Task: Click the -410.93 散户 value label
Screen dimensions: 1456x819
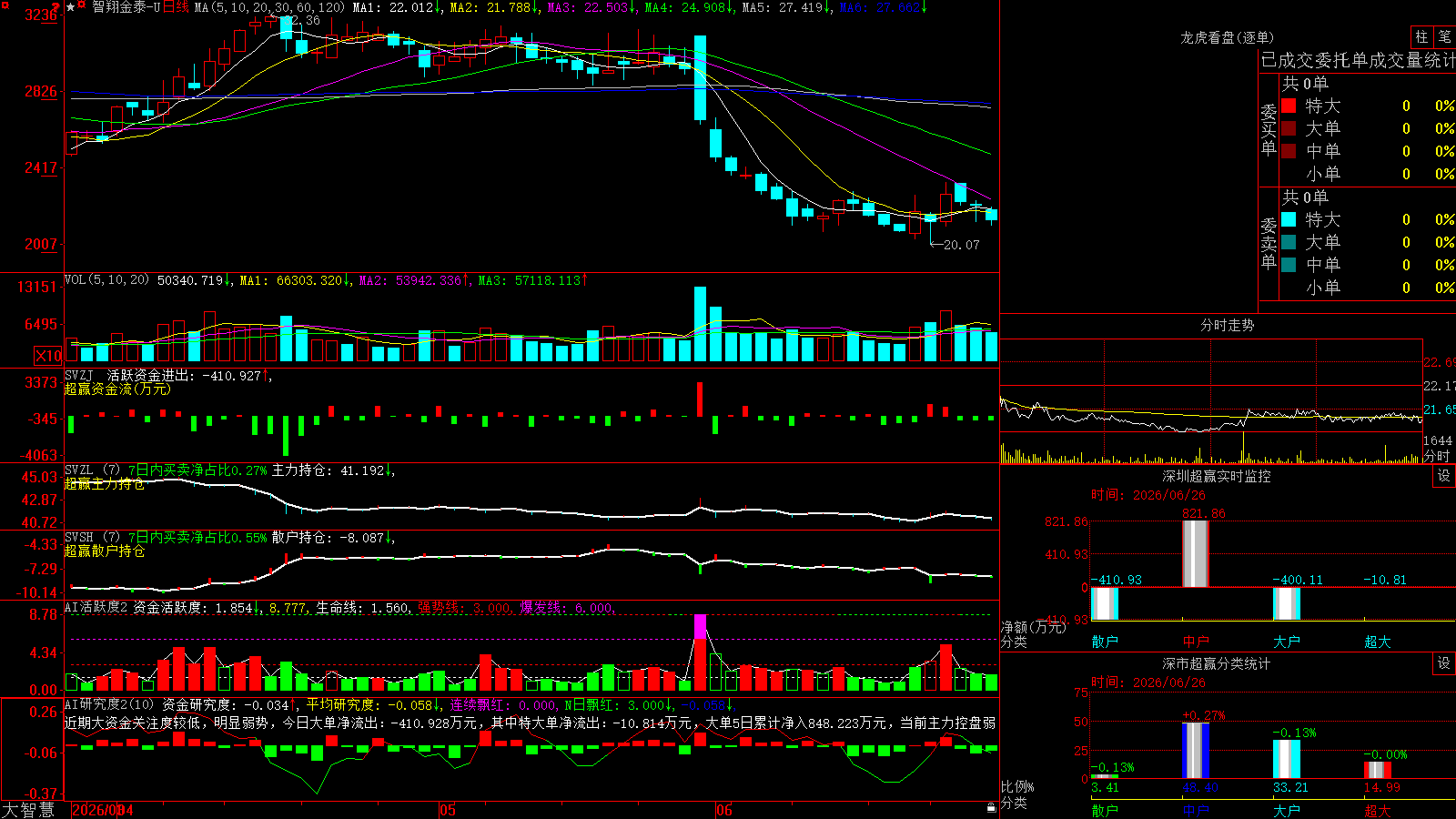Action: 1117,580
